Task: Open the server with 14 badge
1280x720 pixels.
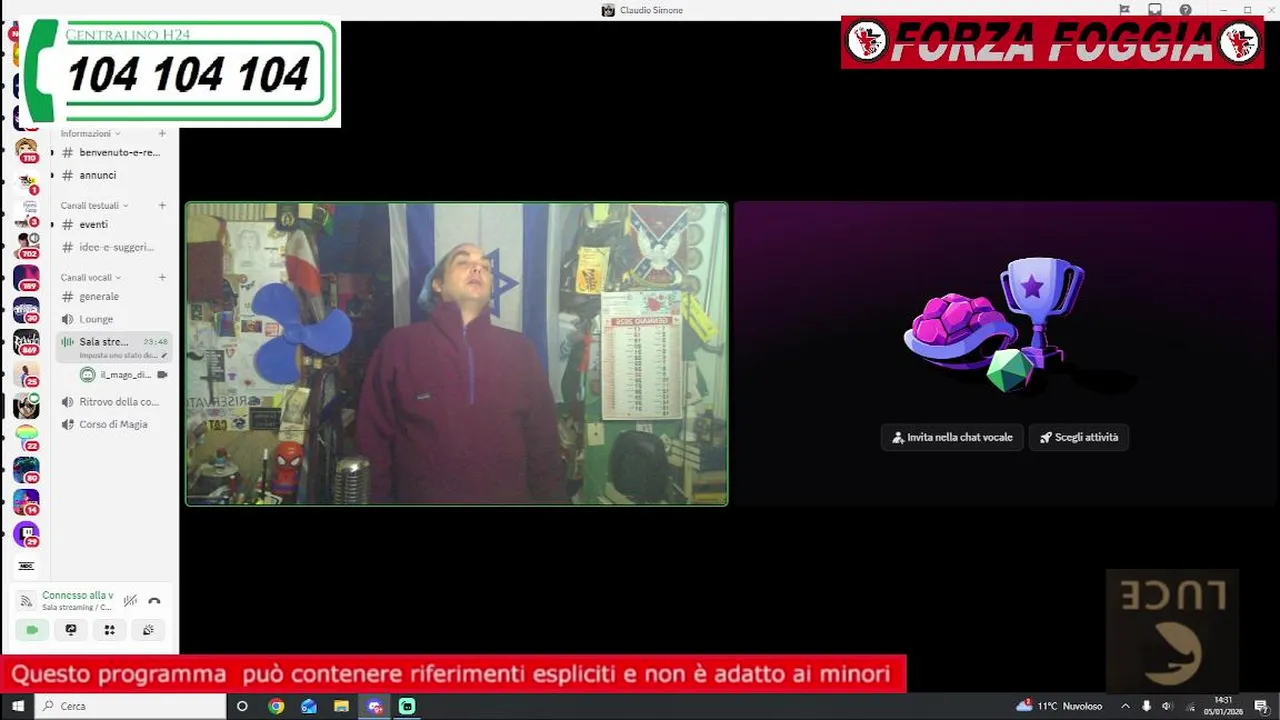Action: 26,502
